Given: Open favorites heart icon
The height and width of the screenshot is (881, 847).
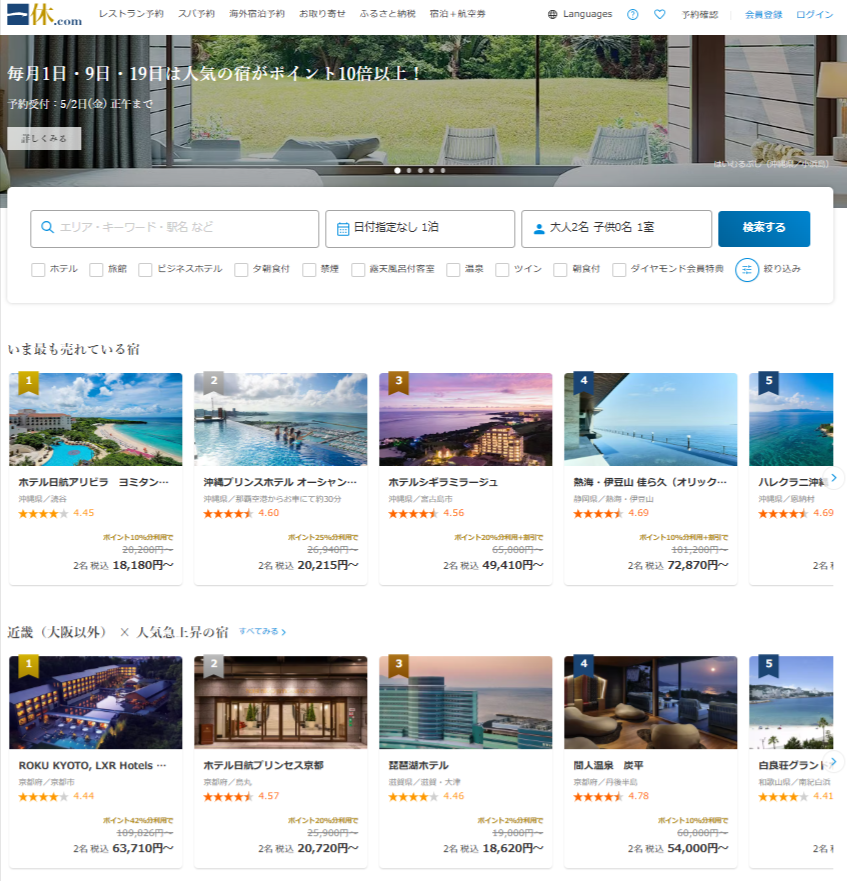Looking at the screenshot, I should point(660,15).
